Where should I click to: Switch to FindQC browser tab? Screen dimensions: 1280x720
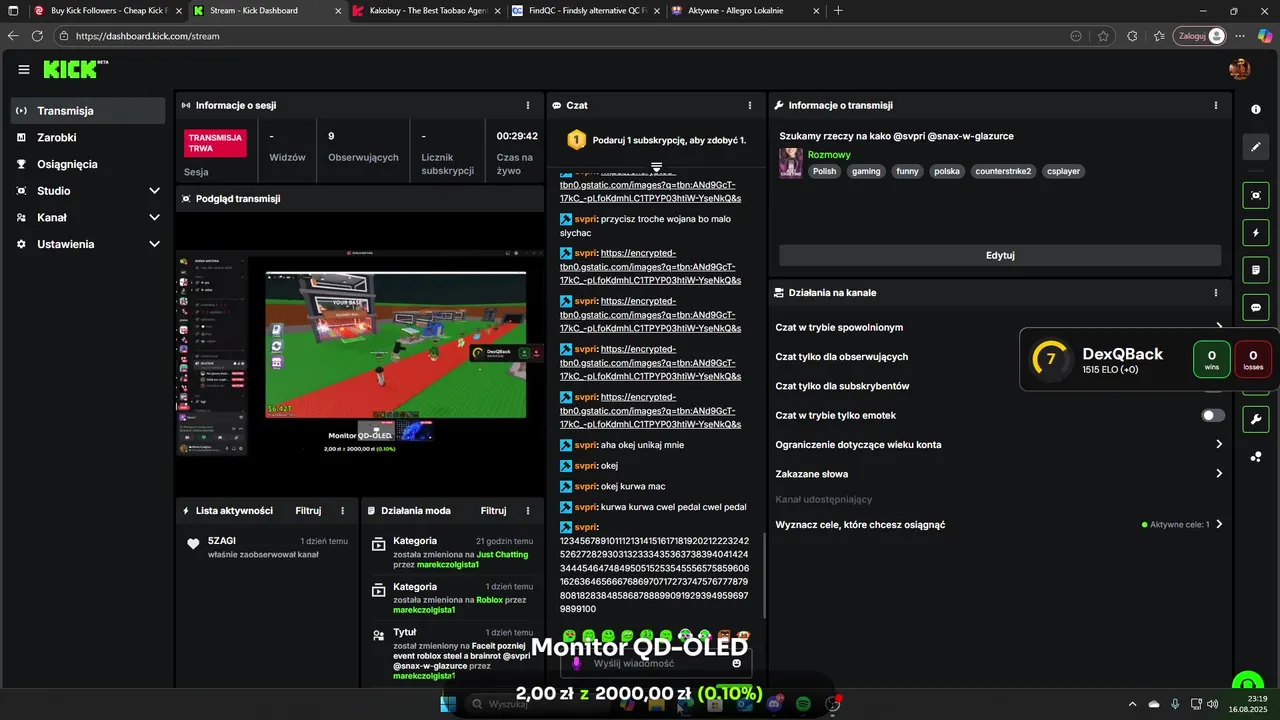[x=584, y=10]
